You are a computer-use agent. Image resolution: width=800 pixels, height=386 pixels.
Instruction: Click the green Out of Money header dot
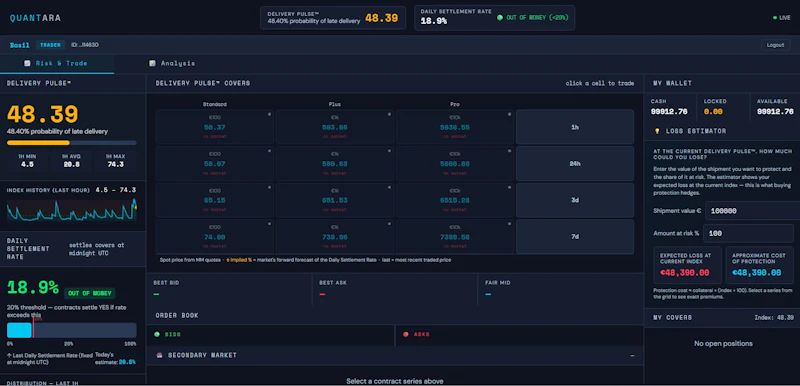coord(500,17)
